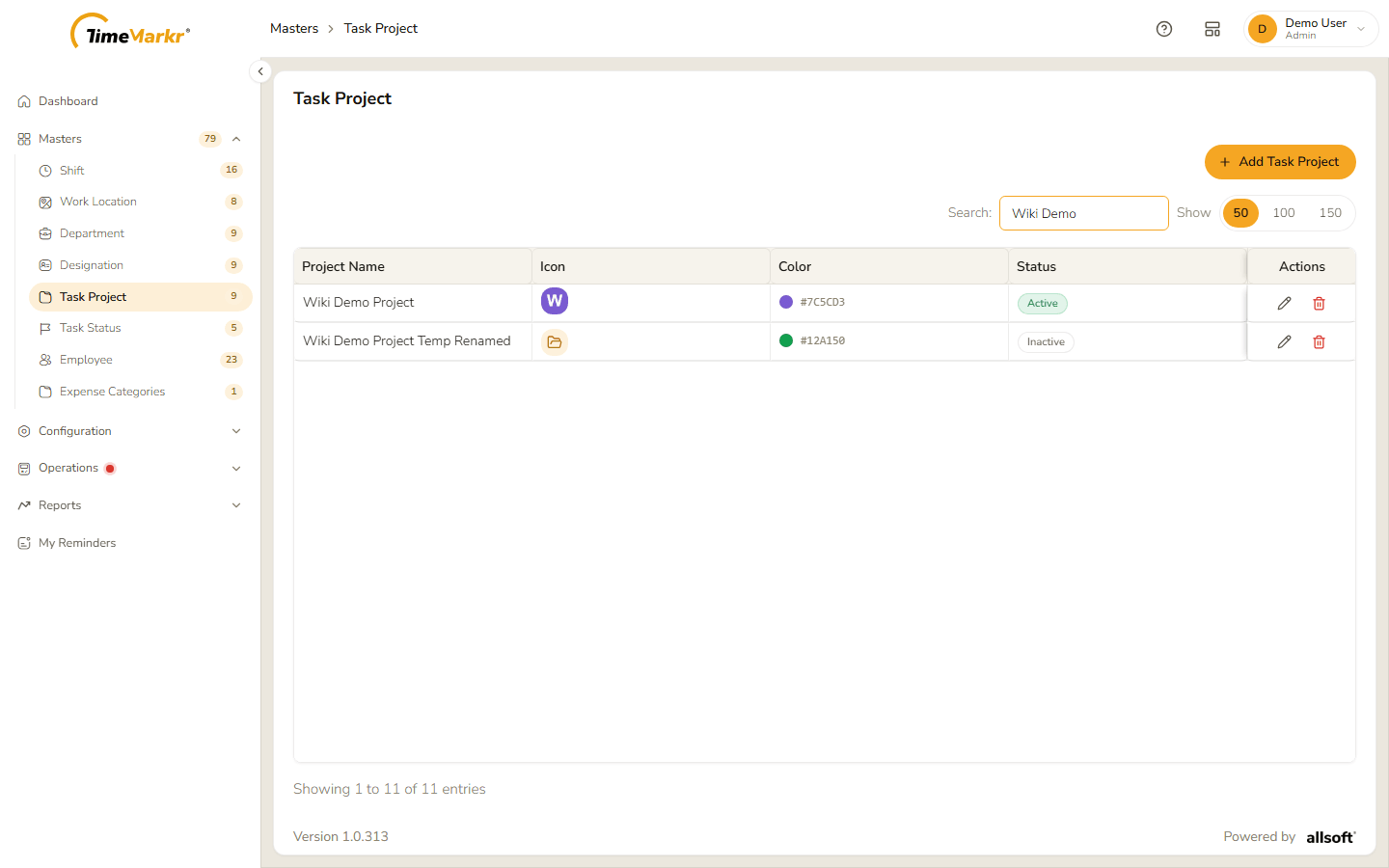Click the TimeMarkr logo
1389x868 pixels.
pyautogui.click(x=130, y=32)
